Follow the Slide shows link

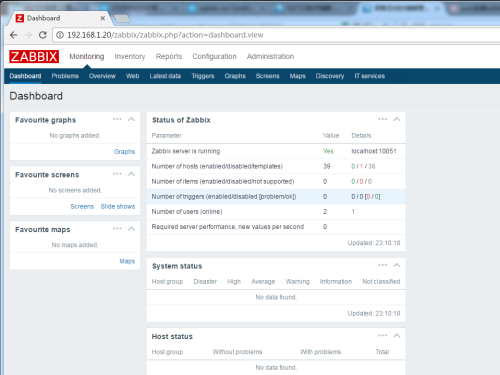coord(118,206)
